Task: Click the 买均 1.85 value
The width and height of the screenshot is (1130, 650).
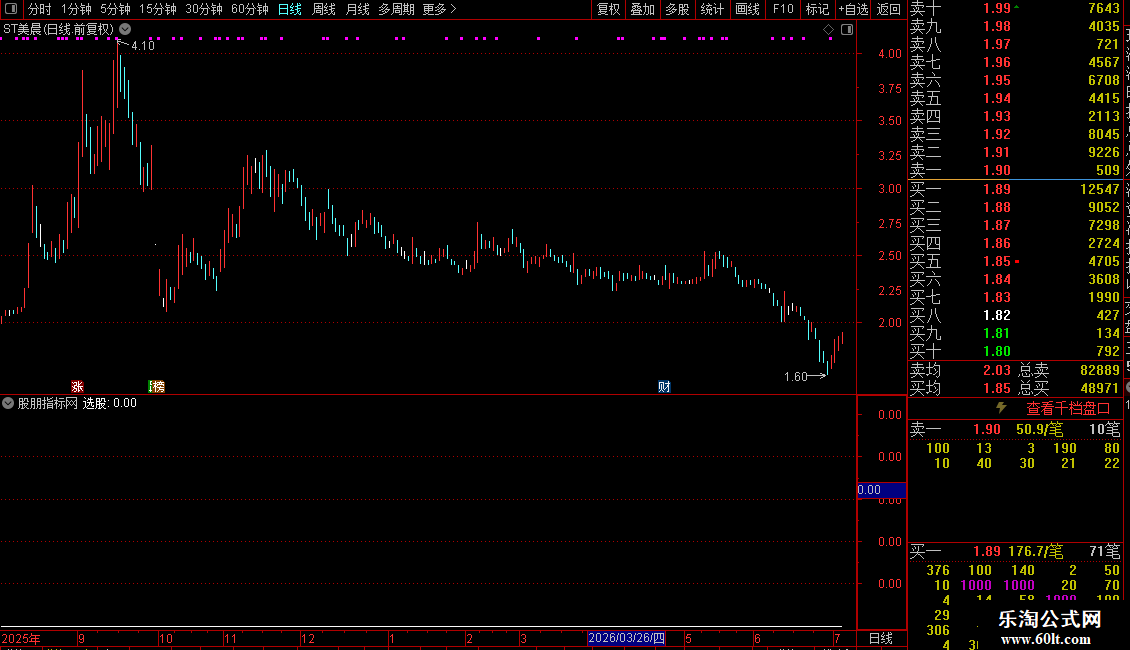Action: coord(997,388)
